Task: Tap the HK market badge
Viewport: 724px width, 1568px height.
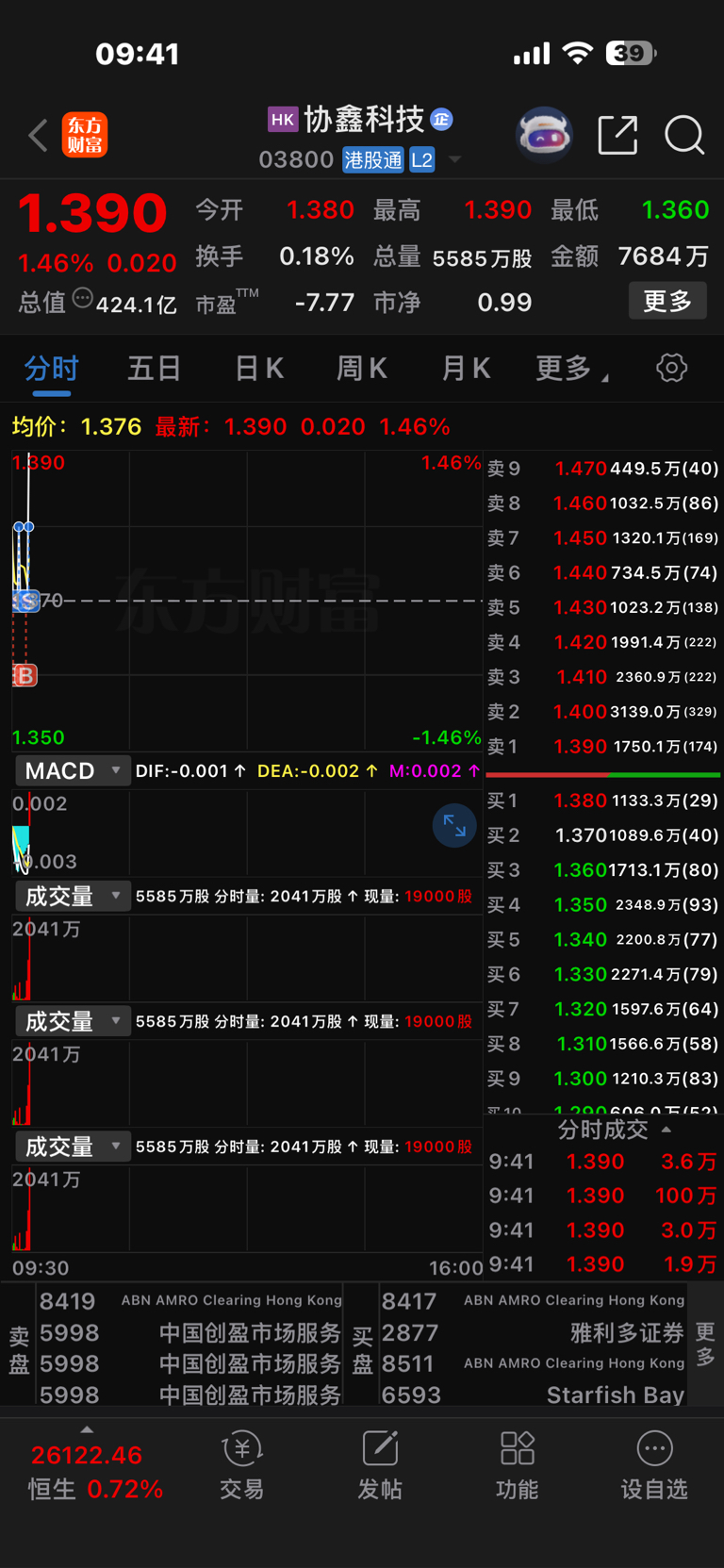Action: tap(283, 120)
